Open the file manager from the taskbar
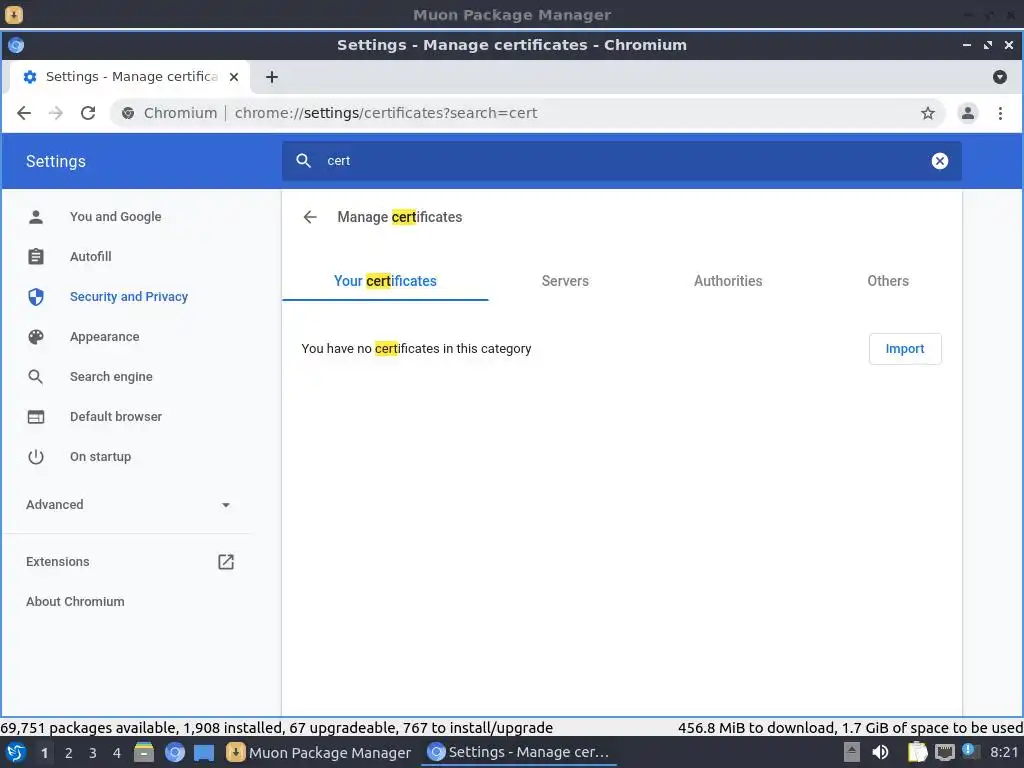Image resolution: width=1024 pixels, height=768 pixels. 144,752
